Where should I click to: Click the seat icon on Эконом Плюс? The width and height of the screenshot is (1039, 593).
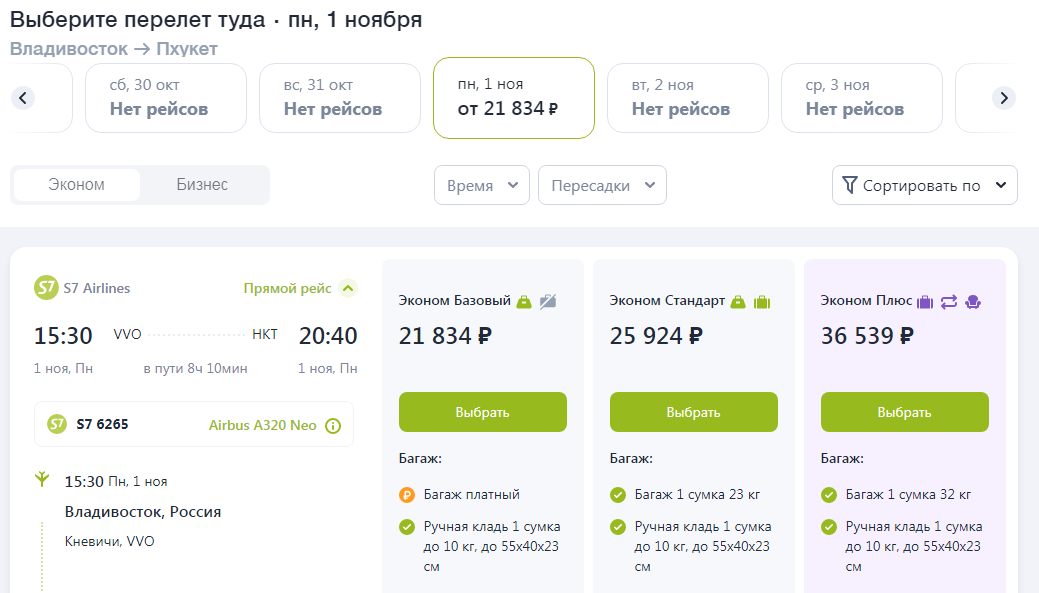pos(972,301)
